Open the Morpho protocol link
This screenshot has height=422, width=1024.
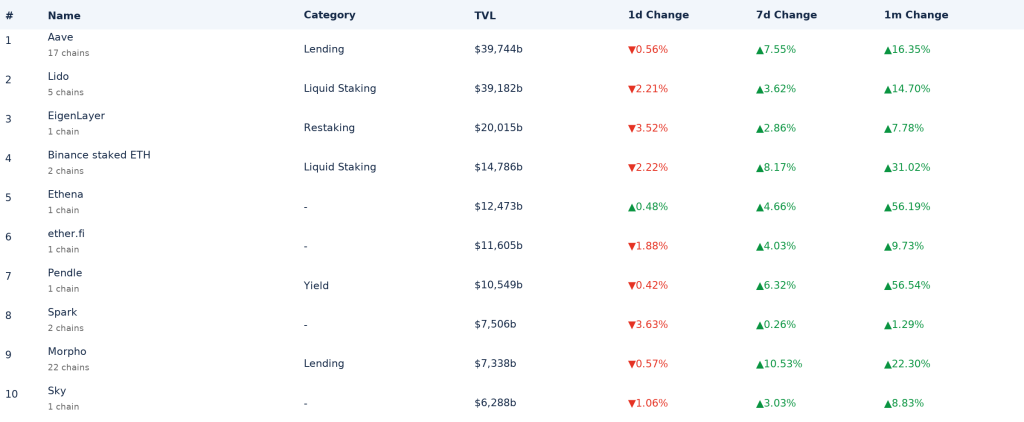67,351
